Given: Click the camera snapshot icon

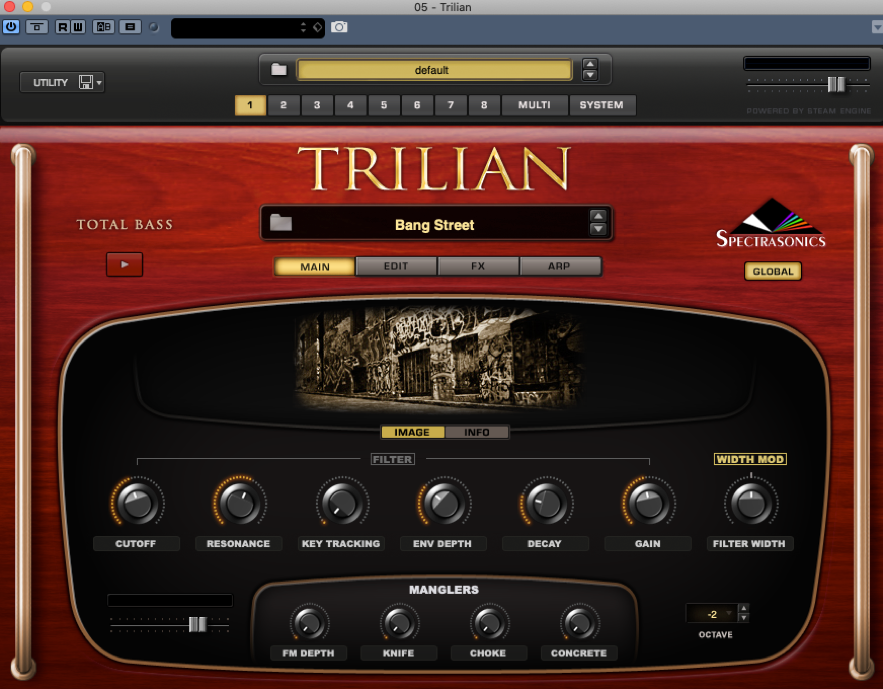Looking at the screenshot, I should coord(339,27).
